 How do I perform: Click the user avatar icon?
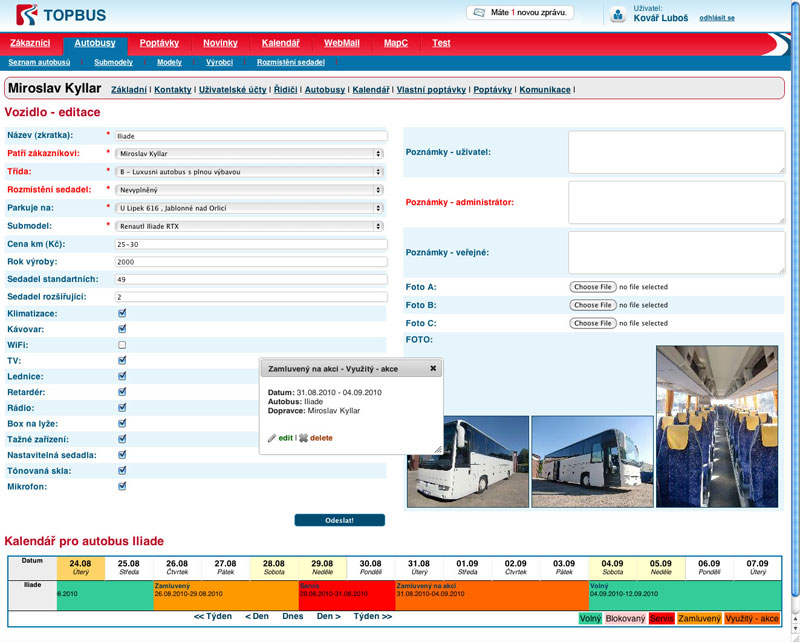(618, 15)
